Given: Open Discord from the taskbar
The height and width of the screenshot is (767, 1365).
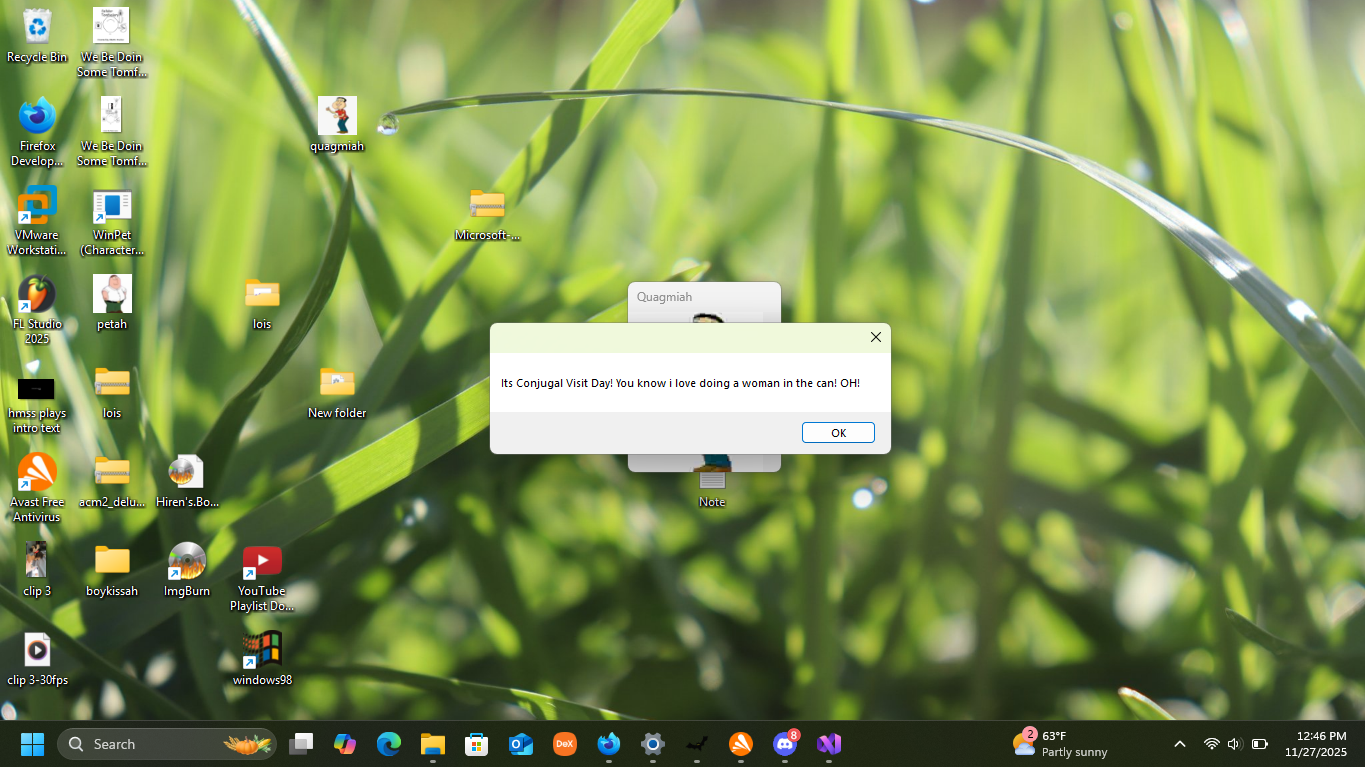Looking at the screenshot, I should point(785,744).
